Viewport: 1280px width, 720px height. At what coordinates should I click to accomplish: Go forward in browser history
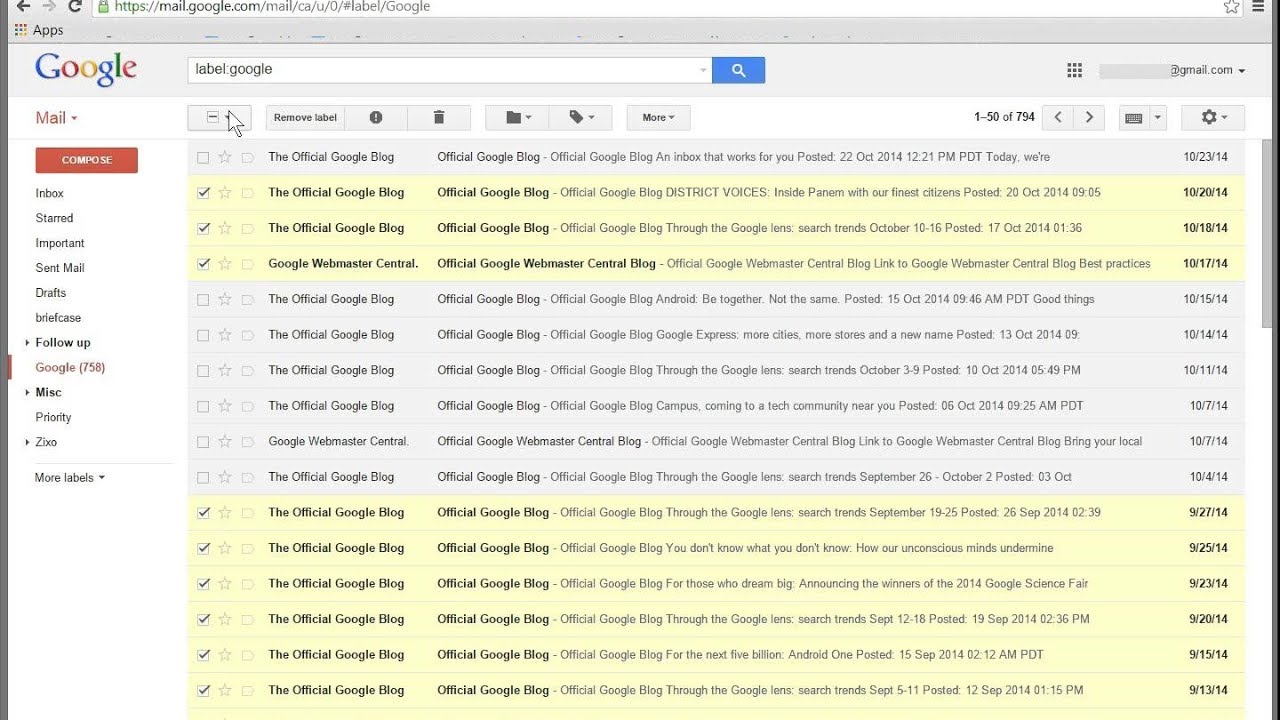(x=49, y=7)
